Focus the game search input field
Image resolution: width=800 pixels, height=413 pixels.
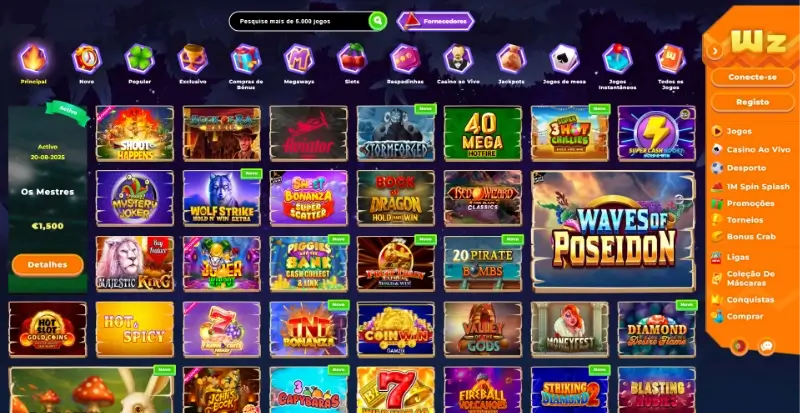point(299,21)
